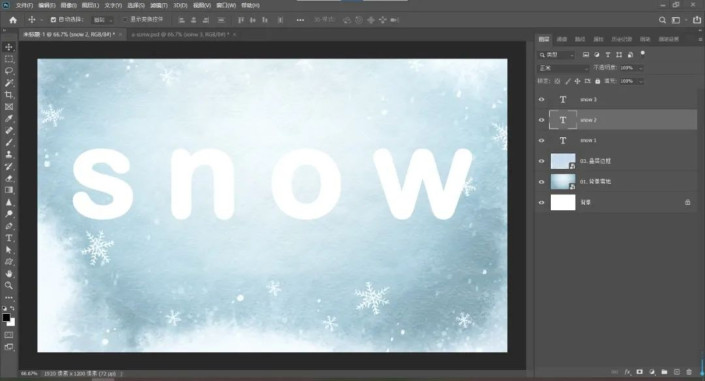
Task: Hide the snow 3 text layer
Action: pyautogui.click(x=541, y=99)
